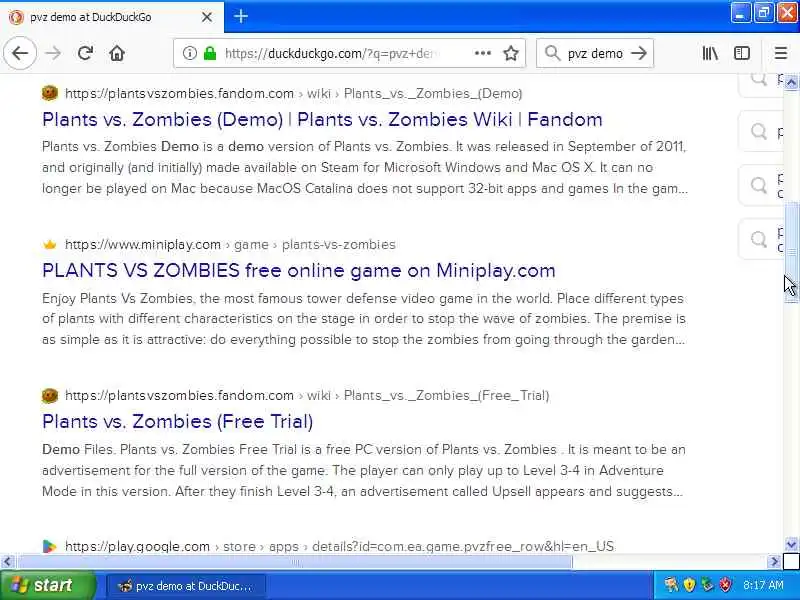
Task: Select pvz demo at DuckDuc... taskbar button
Action: (x=186, y=586)
